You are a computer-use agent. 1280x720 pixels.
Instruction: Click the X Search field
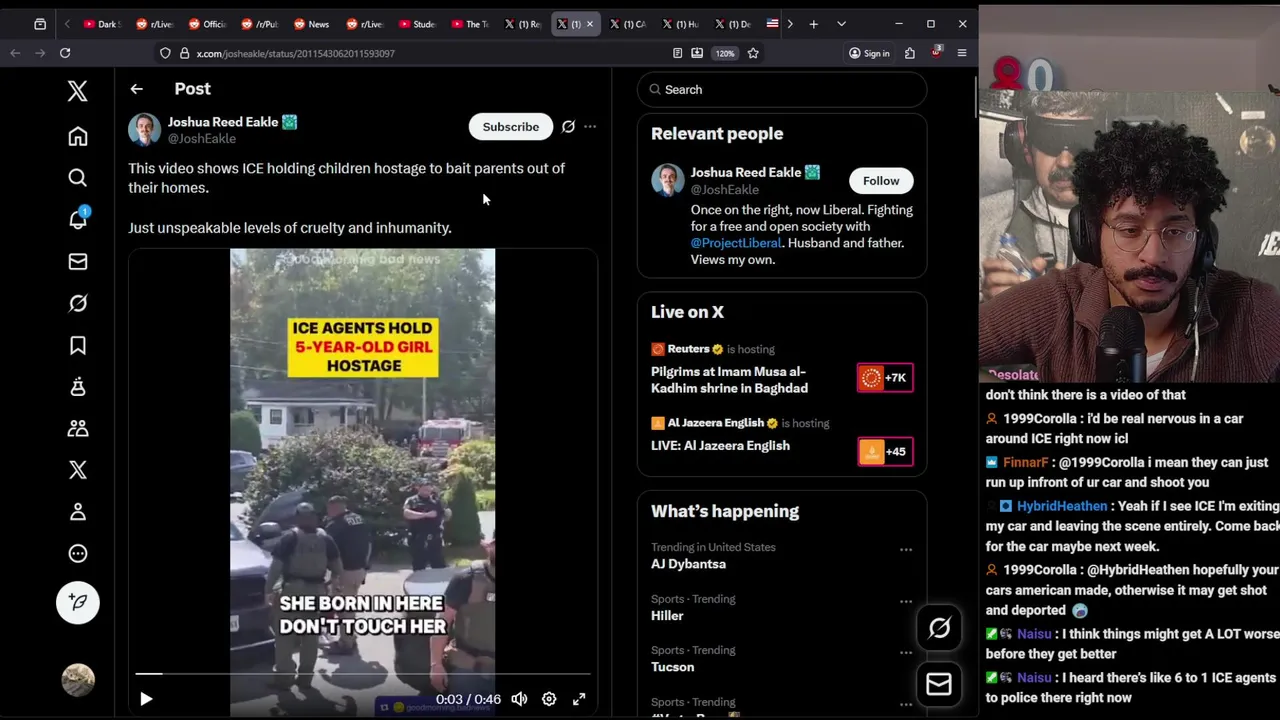pyautogui.click(x=782, y=90)
